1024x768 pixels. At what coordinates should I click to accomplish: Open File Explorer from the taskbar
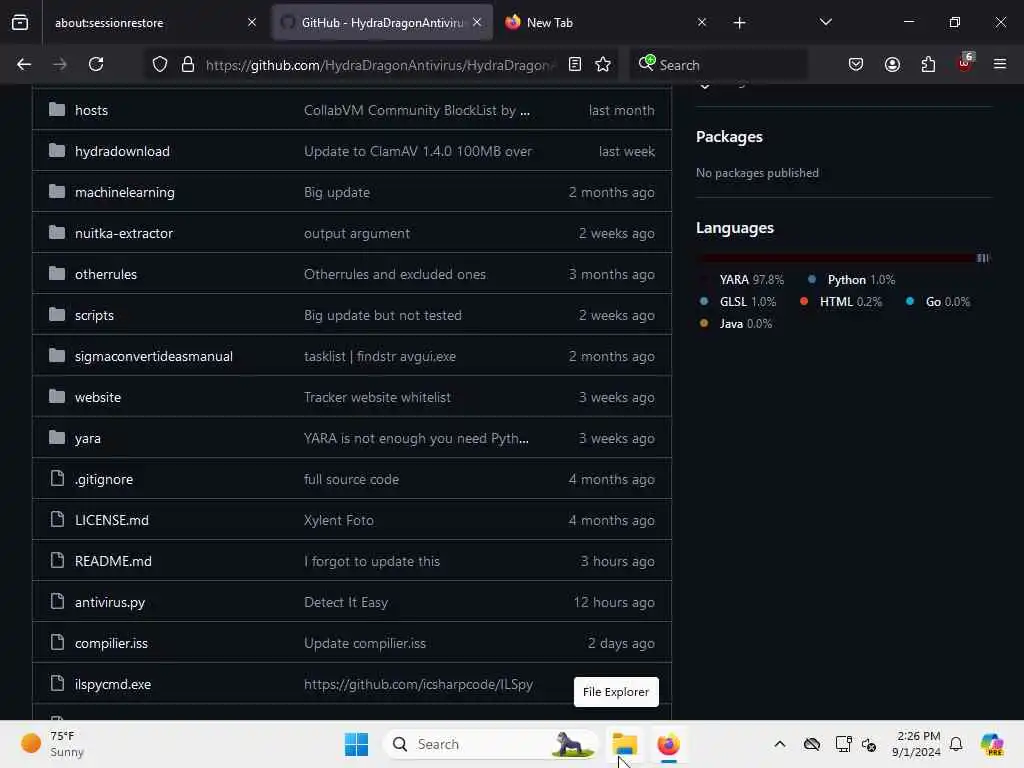pyautogui.click(x=624, y=744)
